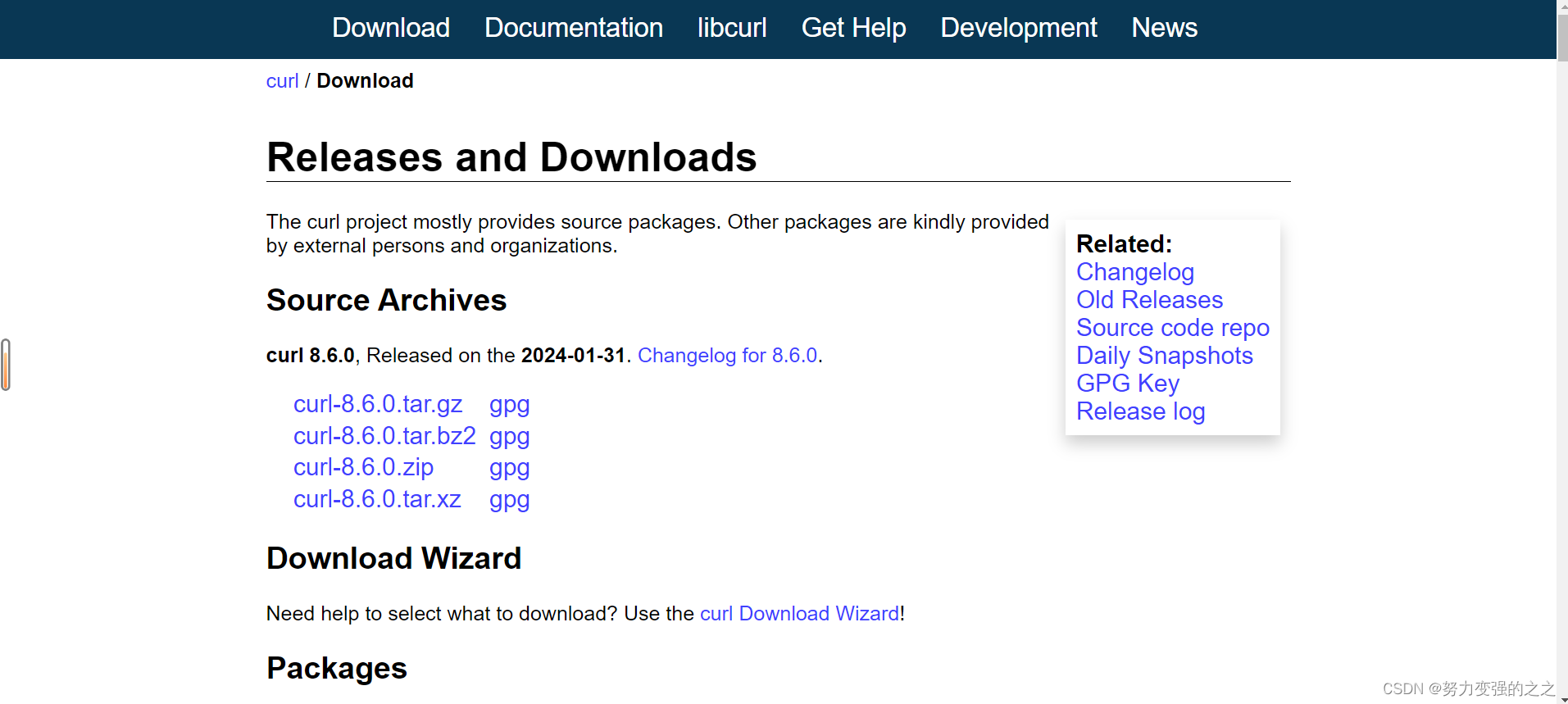Viewport: 1568px width, 704px height.
Task: Click the Source Archives heading
Action: click(x=386, y=300)
